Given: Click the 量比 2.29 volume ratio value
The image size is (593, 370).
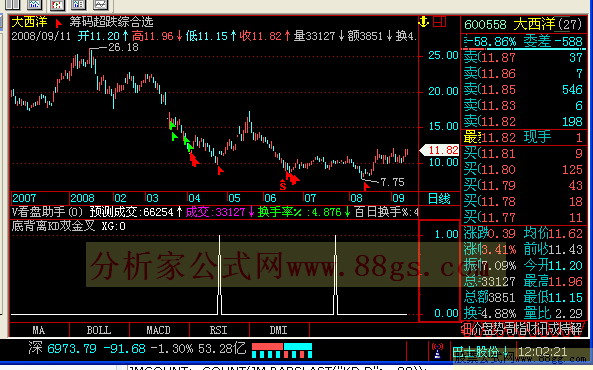Looking at the screenshot, I should click(553, 314).
